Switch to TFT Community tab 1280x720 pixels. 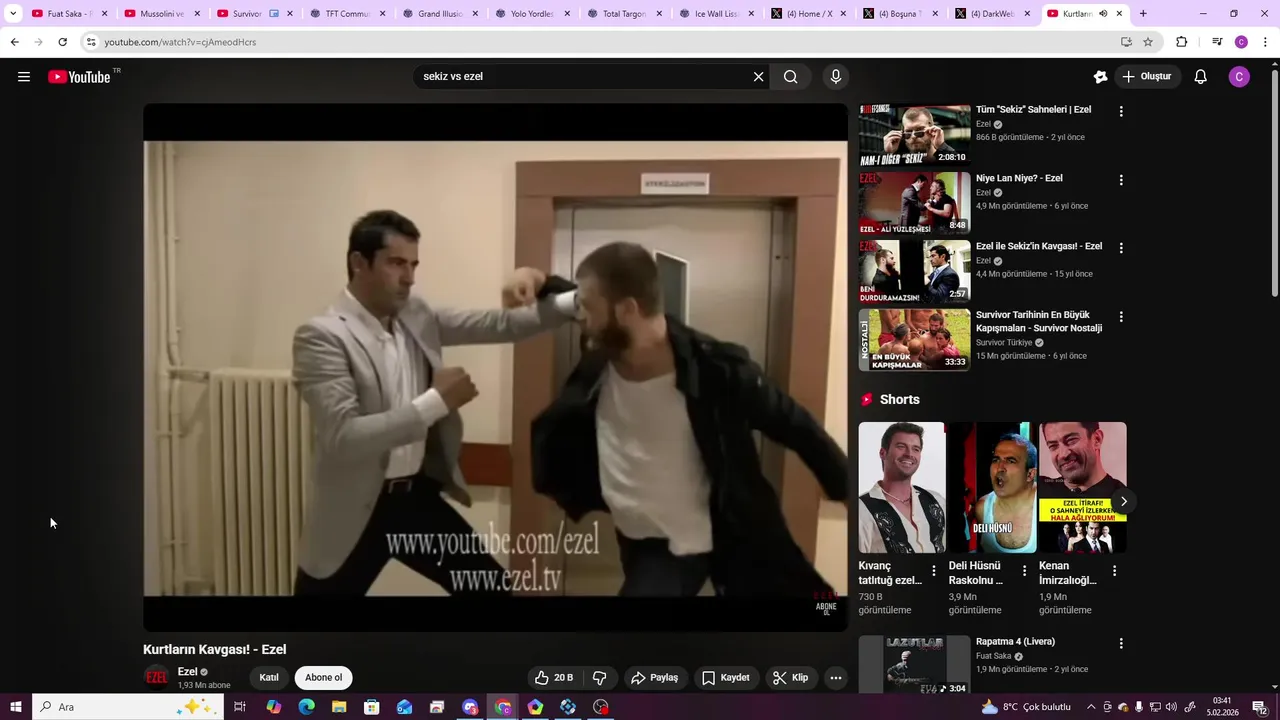tap(347, 14)
